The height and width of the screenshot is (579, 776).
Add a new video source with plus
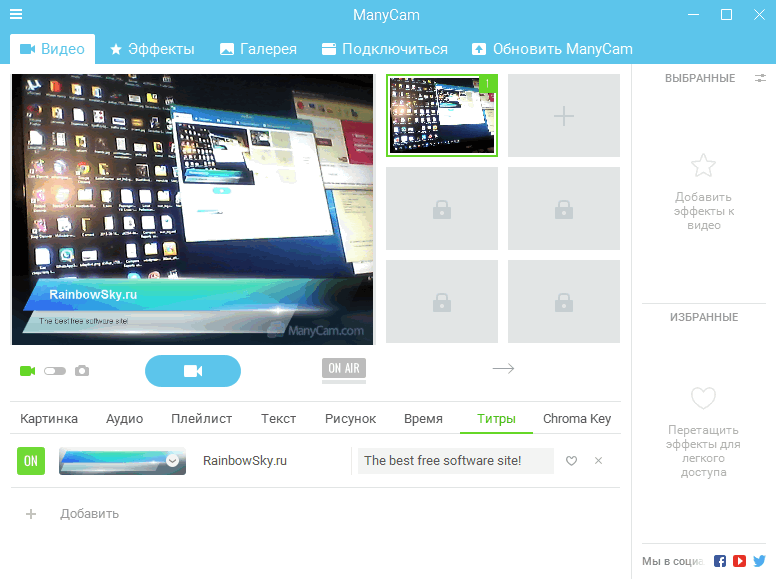(x=564, y=116)
